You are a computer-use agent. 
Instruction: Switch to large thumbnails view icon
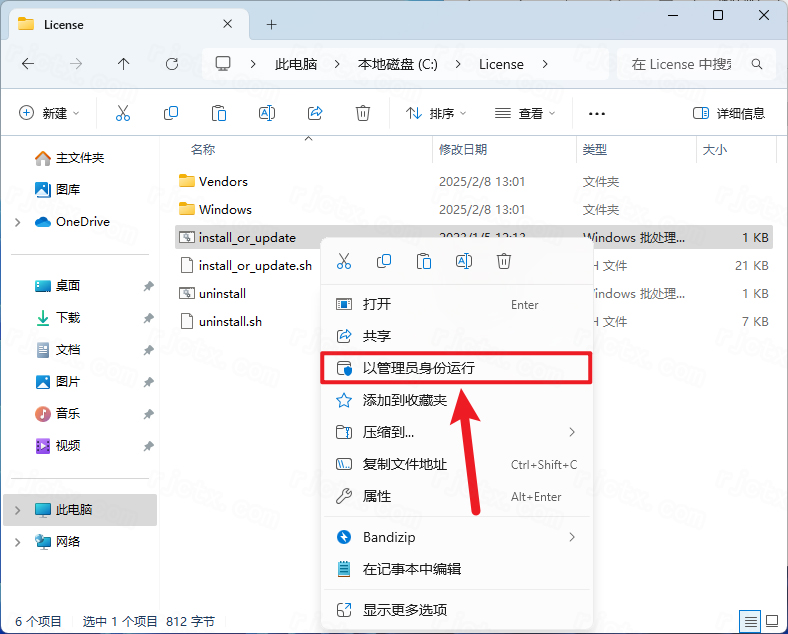point(772,622)
